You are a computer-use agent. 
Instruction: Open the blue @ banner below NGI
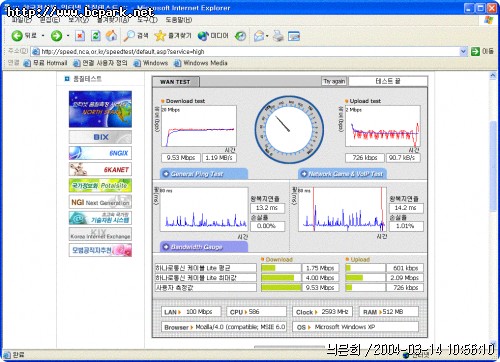tap(100, 218)
